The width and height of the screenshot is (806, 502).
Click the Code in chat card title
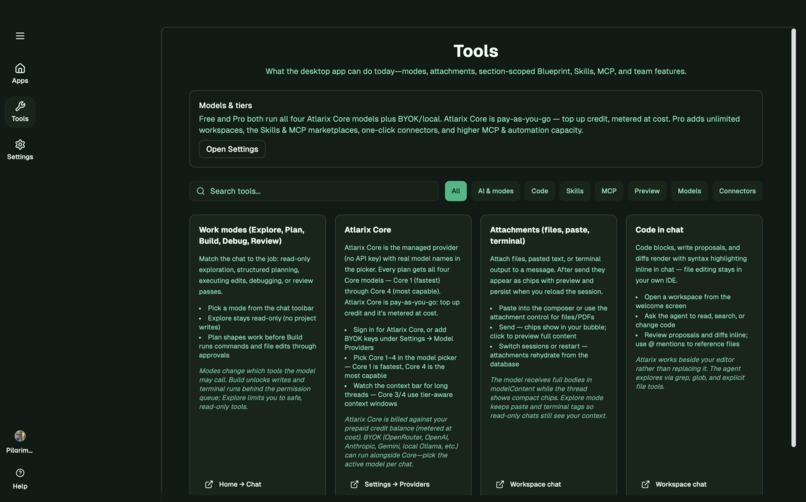660,230
